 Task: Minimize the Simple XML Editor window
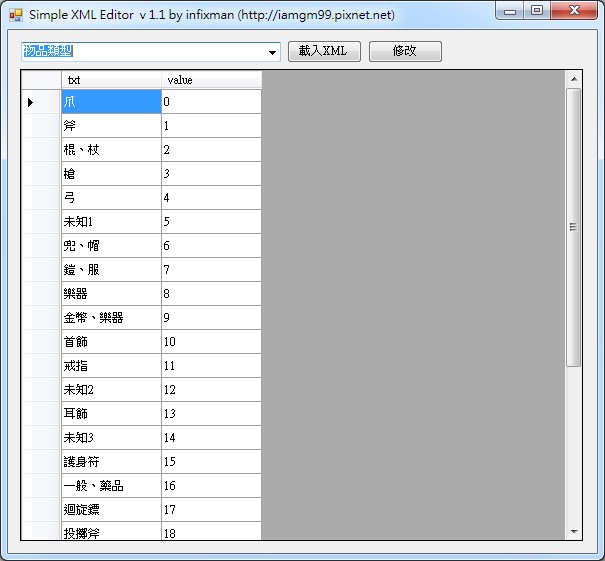pyautogui.click(x=510, y=11)
